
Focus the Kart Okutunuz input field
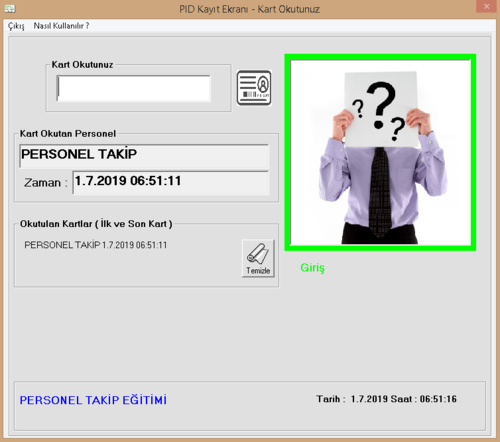[133, 88]
